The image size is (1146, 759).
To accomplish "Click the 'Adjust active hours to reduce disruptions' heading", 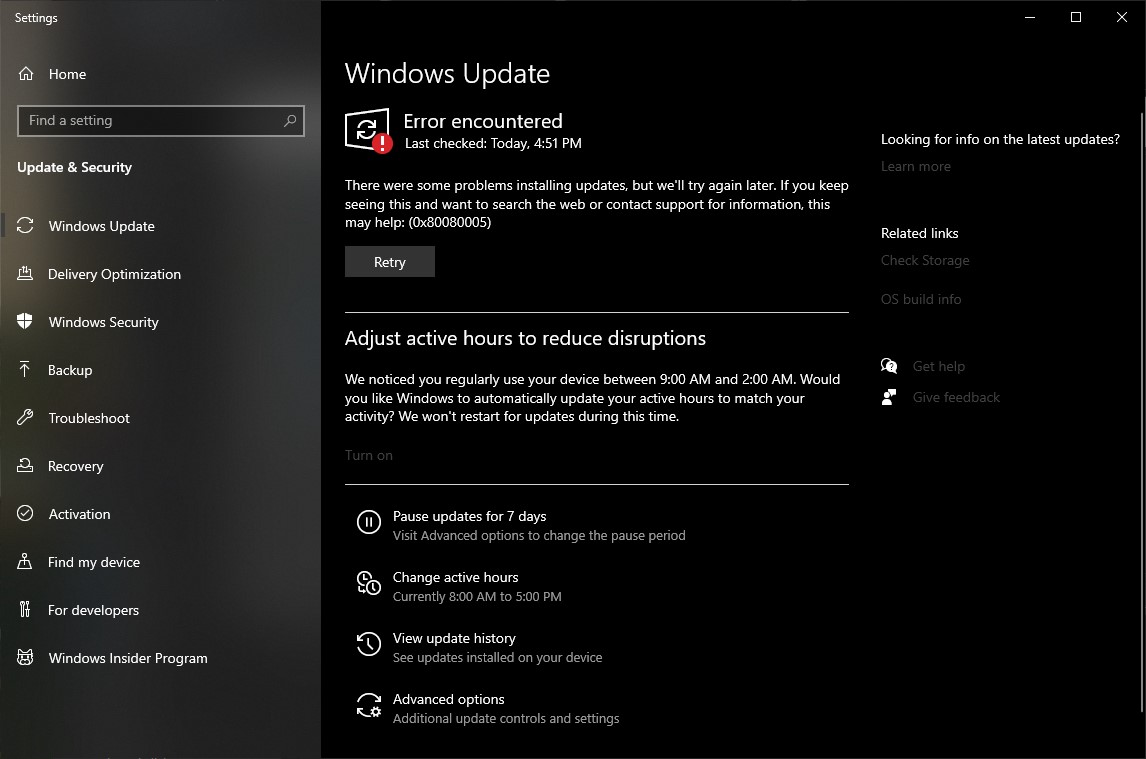I will (x=525, y=339).
